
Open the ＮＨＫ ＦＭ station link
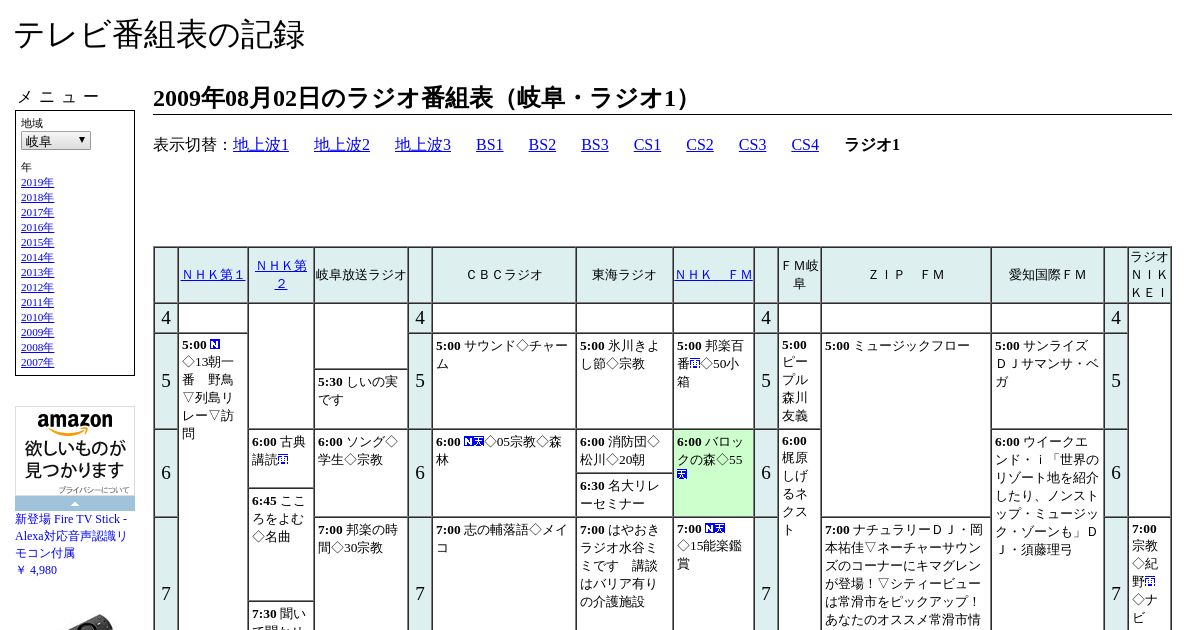tap(714, 275)
